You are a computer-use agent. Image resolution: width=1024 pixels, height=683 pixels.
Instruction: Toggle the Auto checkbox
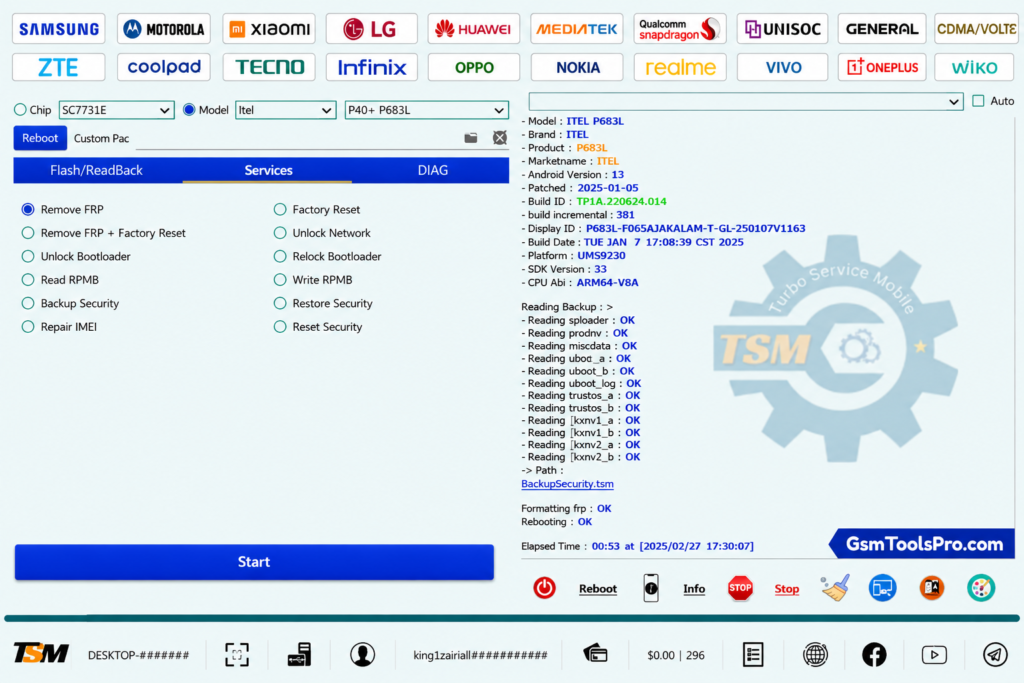[978, 101]
